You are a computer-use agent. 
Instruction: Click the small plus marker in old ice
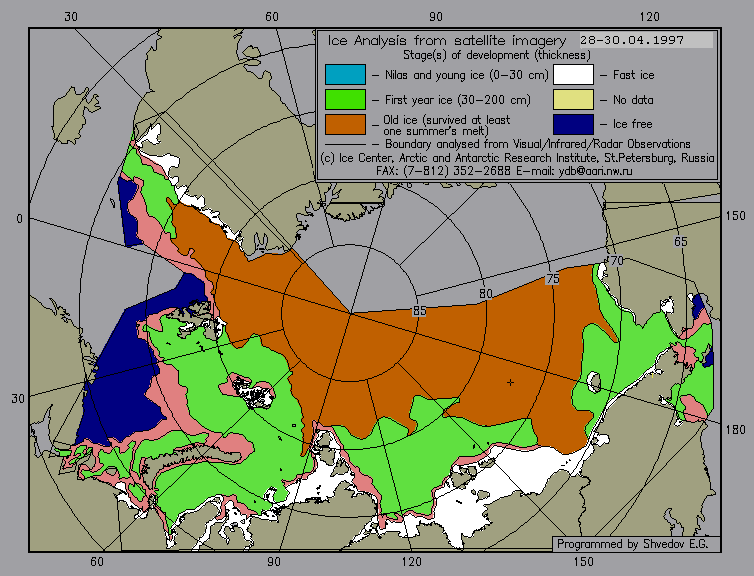(510, 382)
